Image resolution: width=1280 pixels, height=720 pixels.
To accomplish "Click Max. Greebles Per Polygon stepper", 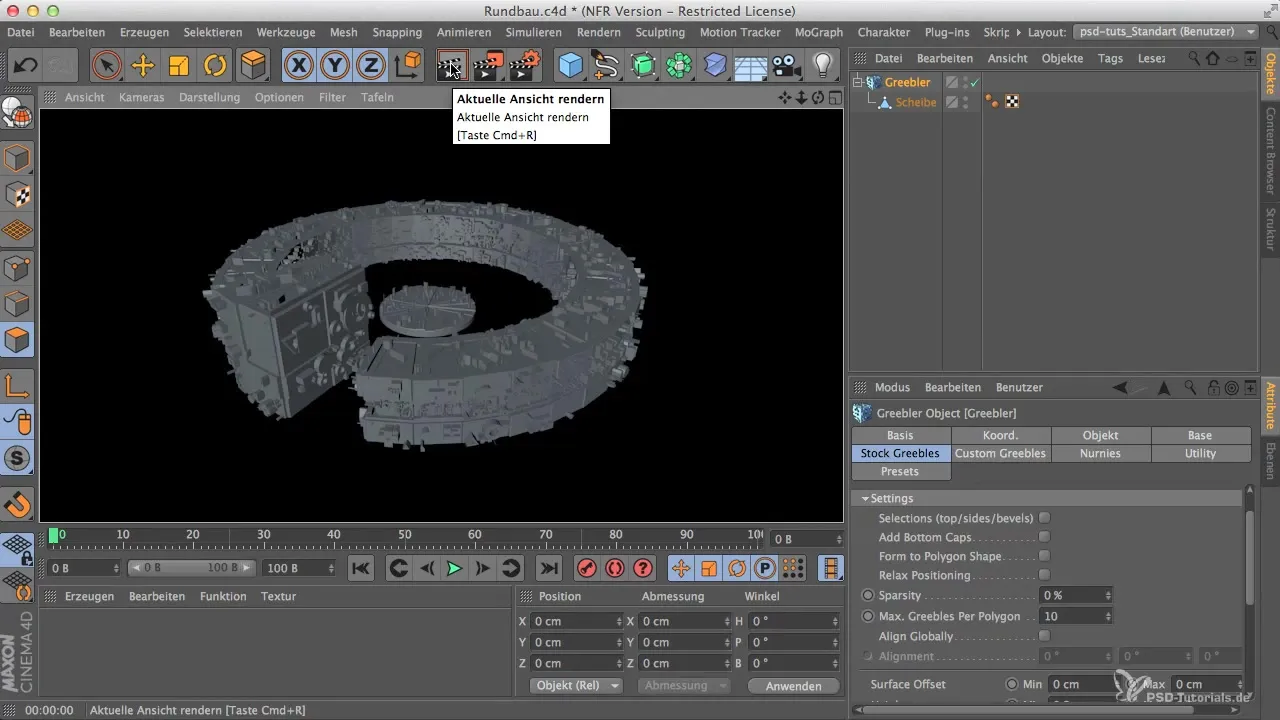I will click(1108, 616).
